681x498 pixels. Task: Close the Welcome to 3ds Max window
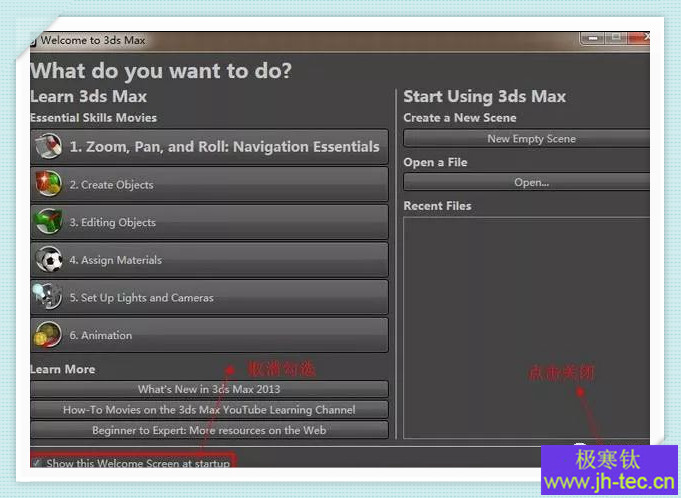point(639,38)
